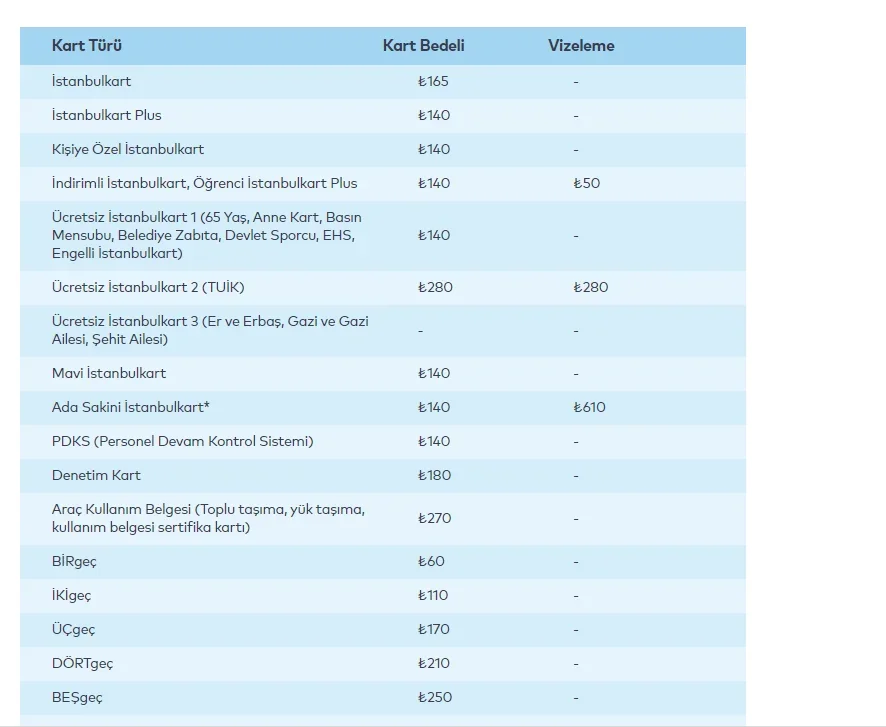Click the ₺270 Araç Kullanım Belgesi fee
Image resolution: width=886 pixels, height=727 pixels.
pyautogui.click(x=434, y=518)
